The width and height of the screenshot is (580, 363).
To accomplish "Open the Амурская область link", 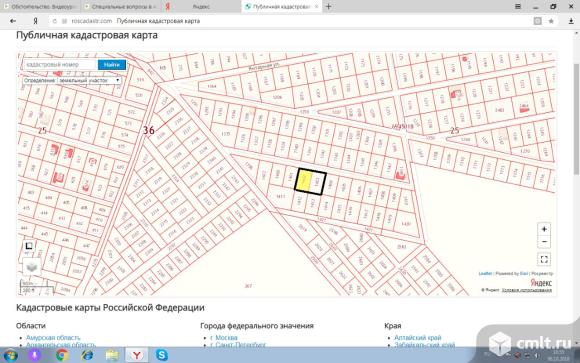I will [53, 337].
